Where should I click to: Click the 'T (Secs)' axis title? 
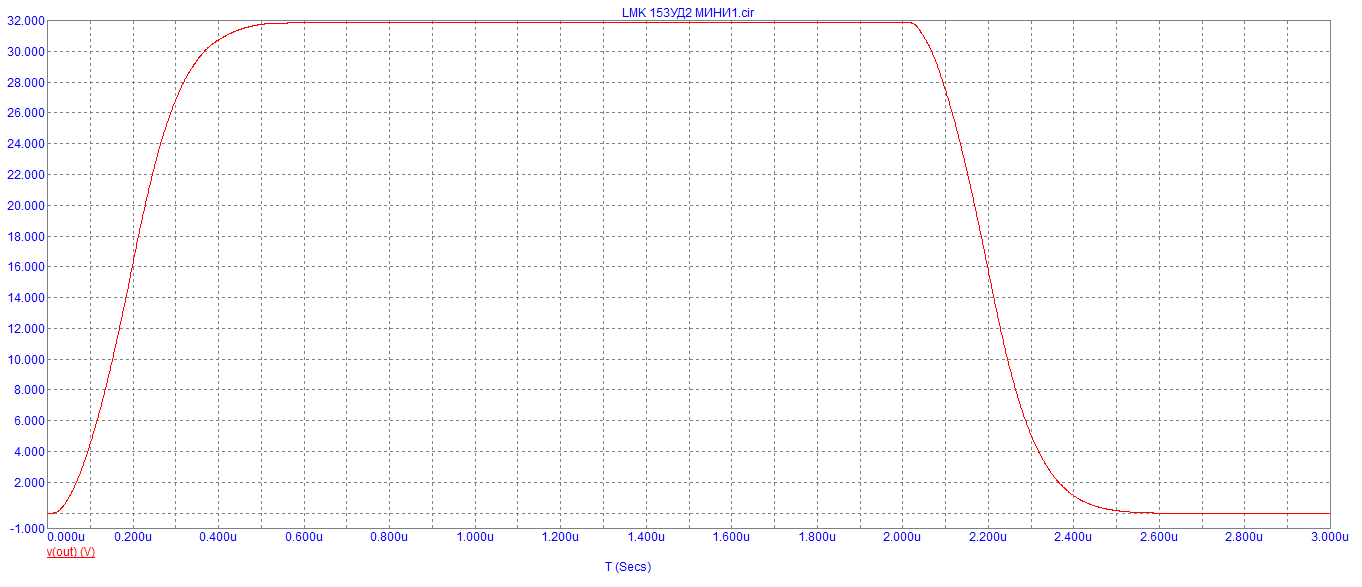(628, 567)
